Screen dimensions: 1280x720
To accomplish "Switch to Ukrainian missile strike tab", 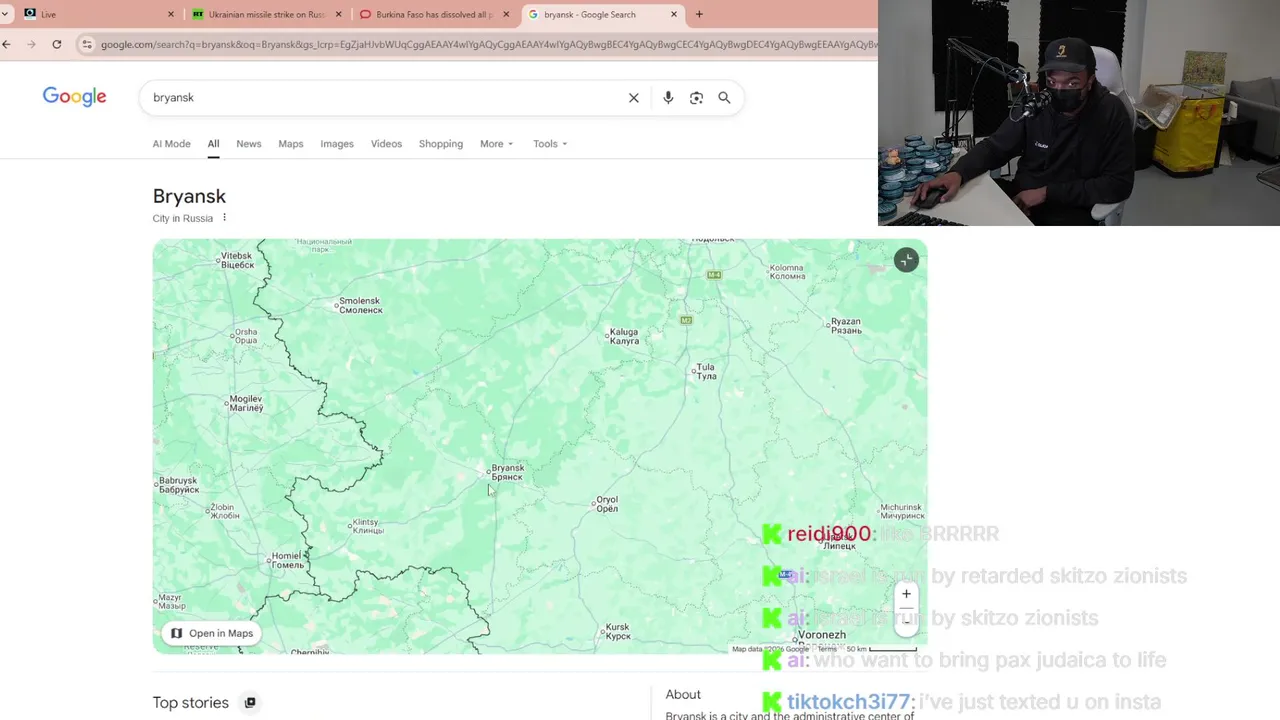I will click(x=266, y=14).
